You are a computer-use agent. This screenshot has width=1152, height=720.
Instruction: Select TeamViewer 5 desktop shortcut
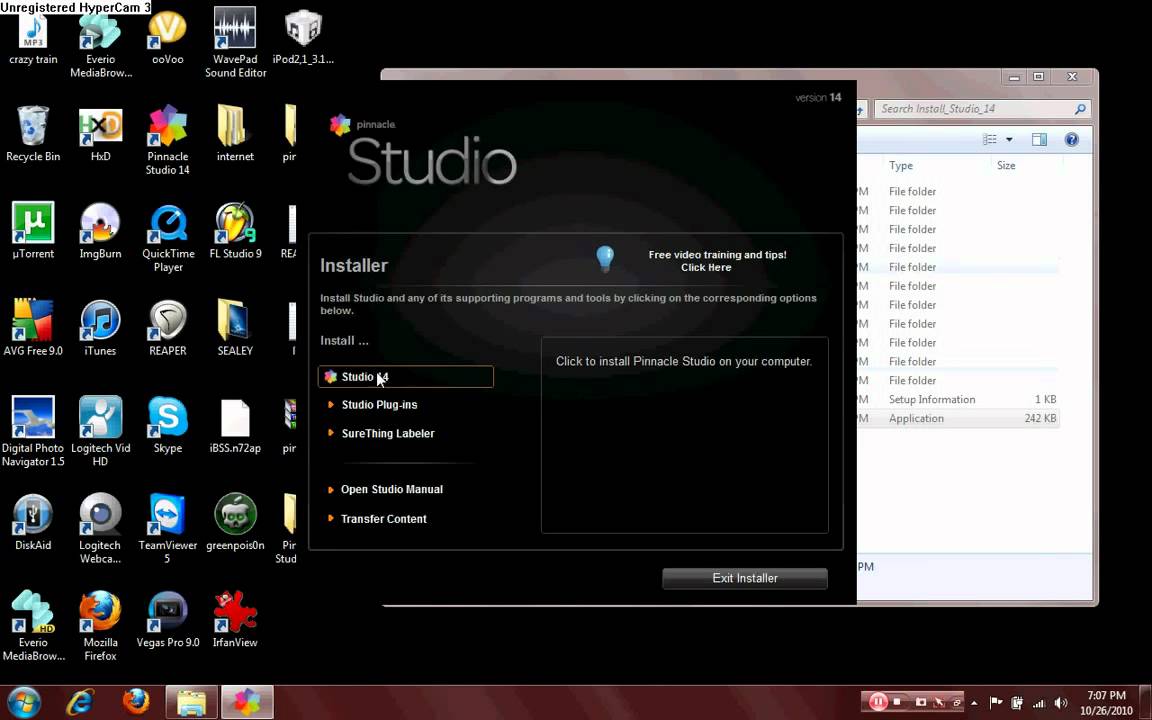click(x=168, y=528)
